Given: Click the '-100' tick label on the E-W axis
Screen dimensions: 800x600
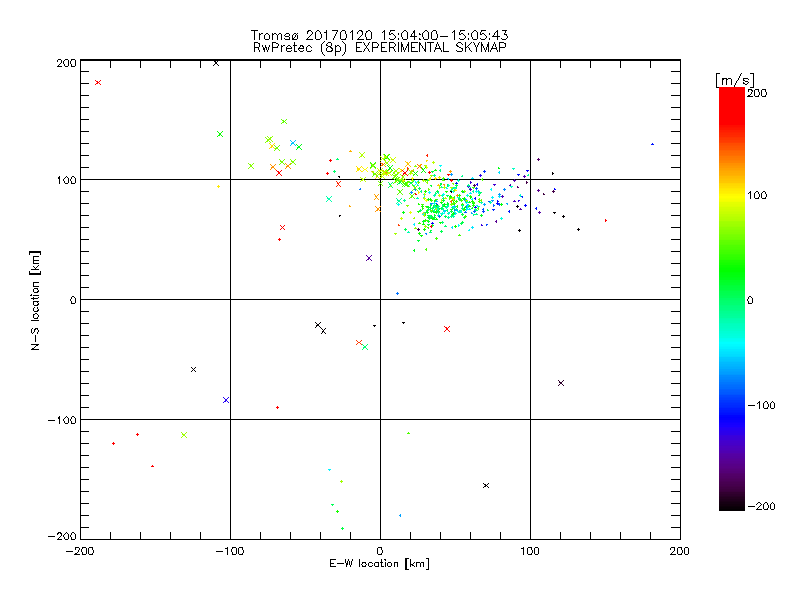Looking at the screenshot, I should (230, 551).
